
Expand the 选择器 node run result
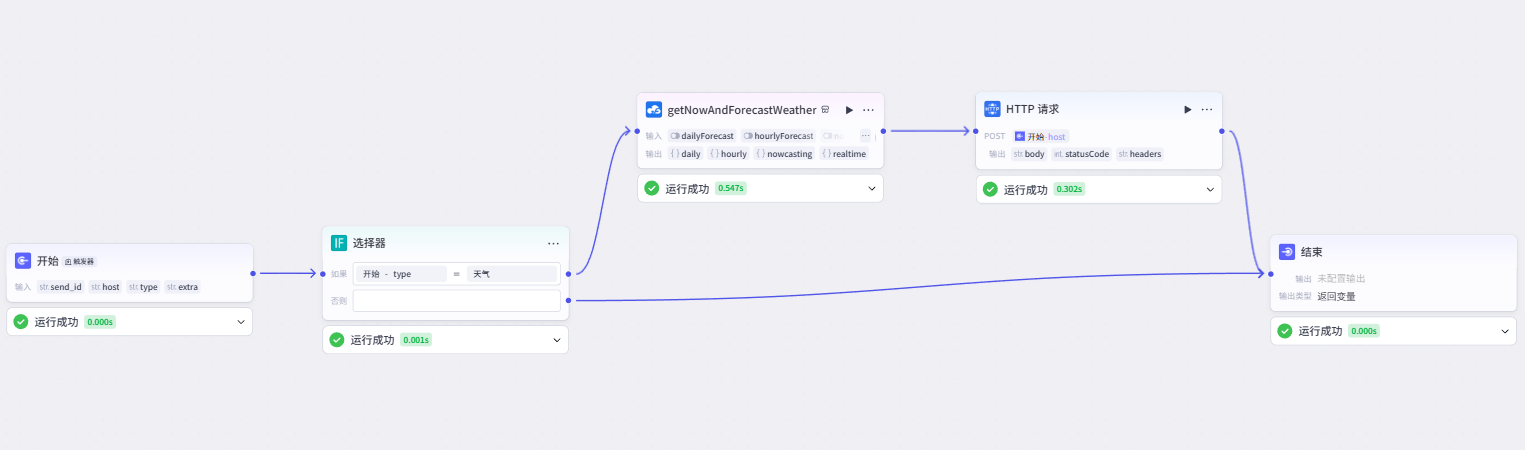click(557, 340)
